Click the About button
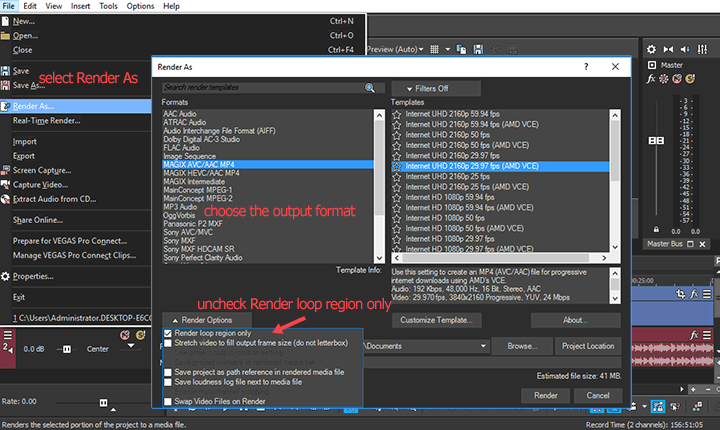The width and height of the screenshot is (720, 430). pos(575,320)
